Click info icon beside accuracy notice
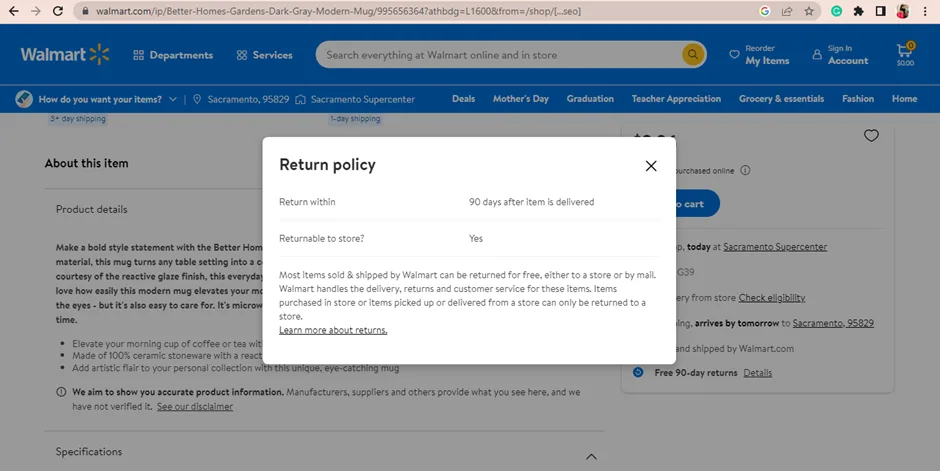The image size is (940, 471). point(61,392)
